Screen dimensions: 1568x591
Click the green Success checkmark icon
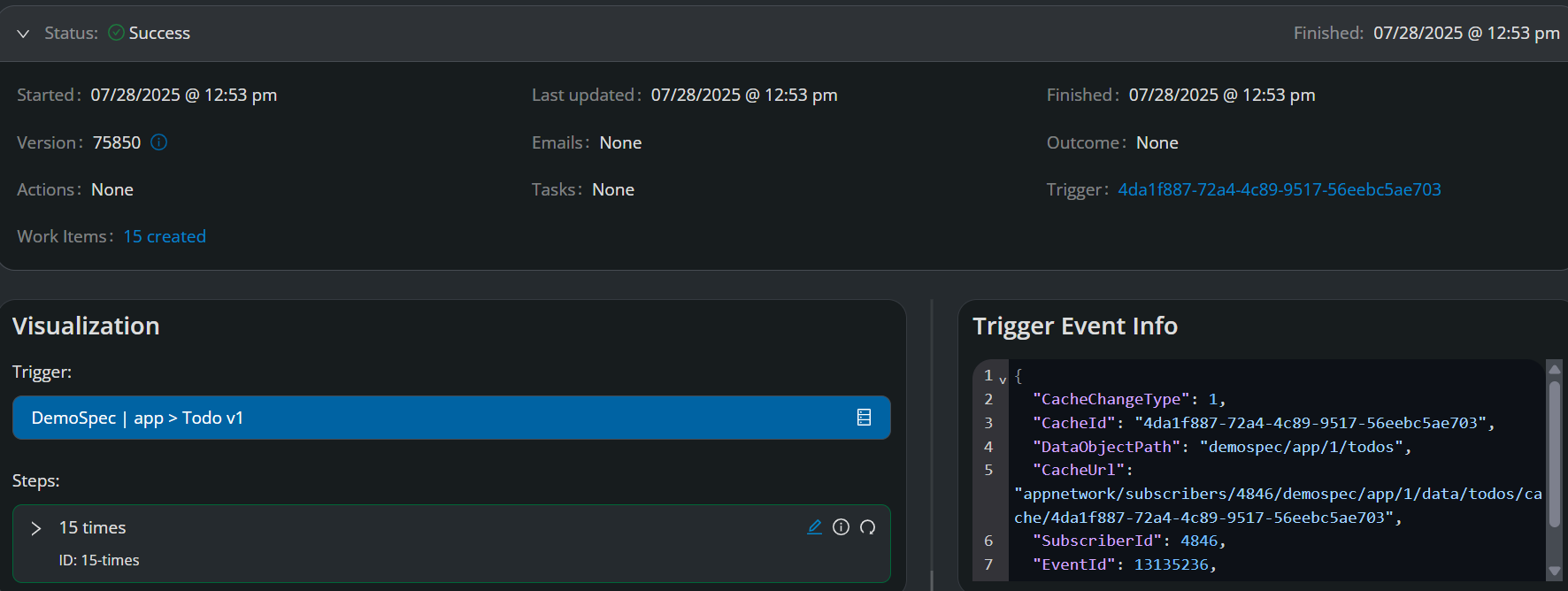116,33
